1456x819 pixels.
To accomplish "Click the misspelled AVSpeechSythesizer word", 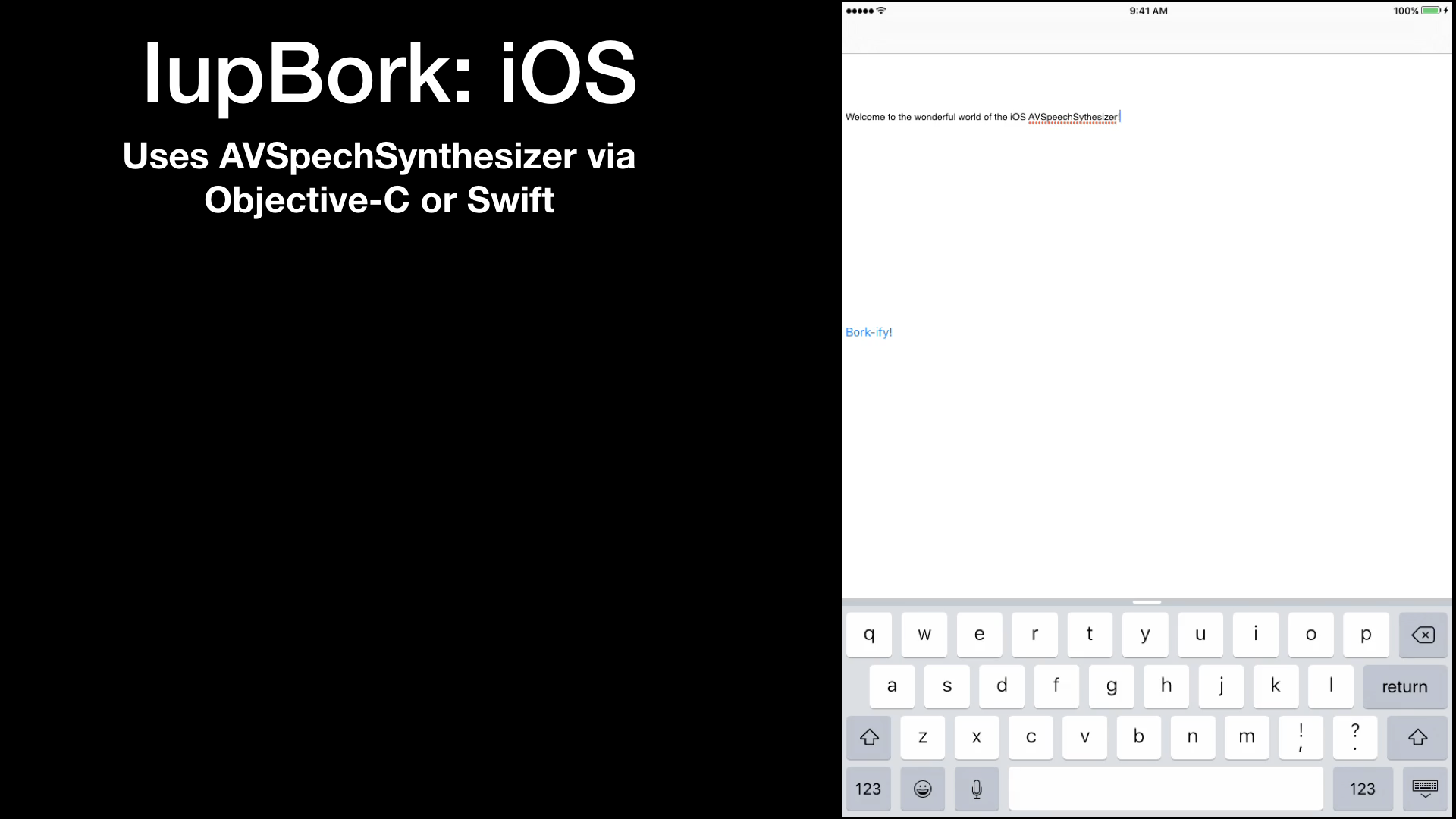I will click(1072, 117).
